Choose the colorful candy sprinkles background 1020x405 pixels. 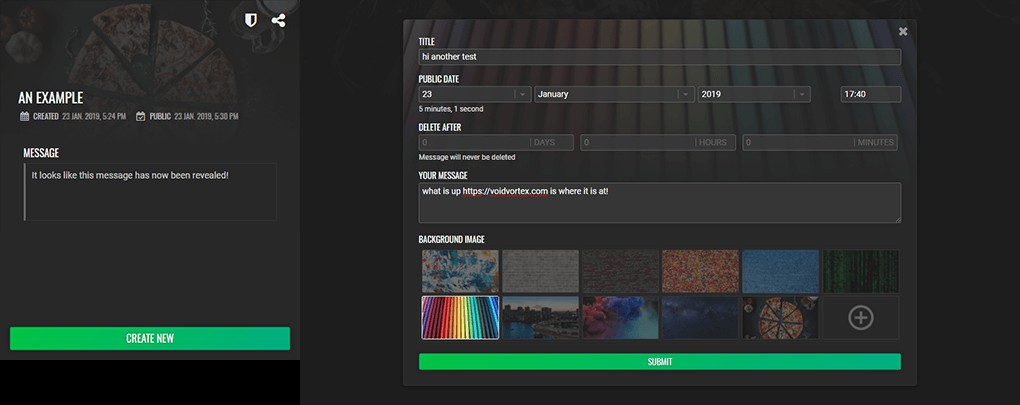[x=700, y=271]
